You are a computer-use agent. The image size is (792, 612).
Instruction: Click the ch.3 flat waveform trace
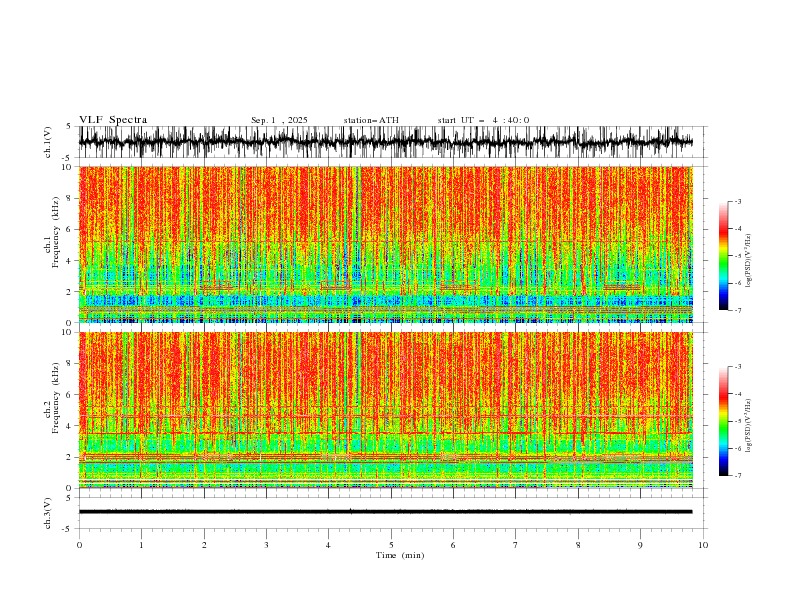(x=385, y=512)
